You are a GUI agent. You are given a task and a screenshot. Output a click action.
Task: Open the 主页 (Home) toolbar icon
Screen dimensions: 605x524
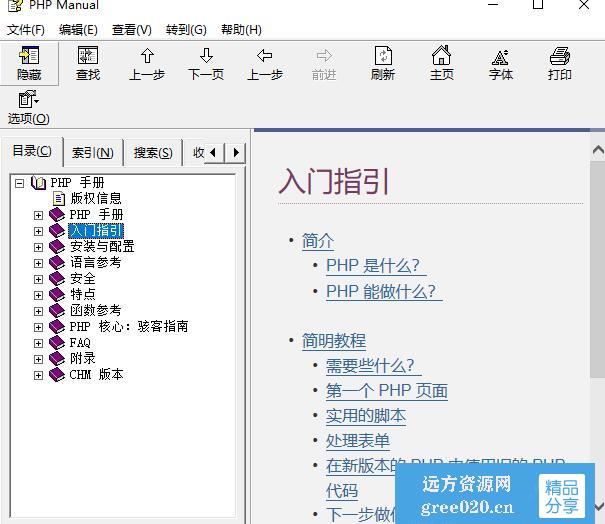coord(441,62)
